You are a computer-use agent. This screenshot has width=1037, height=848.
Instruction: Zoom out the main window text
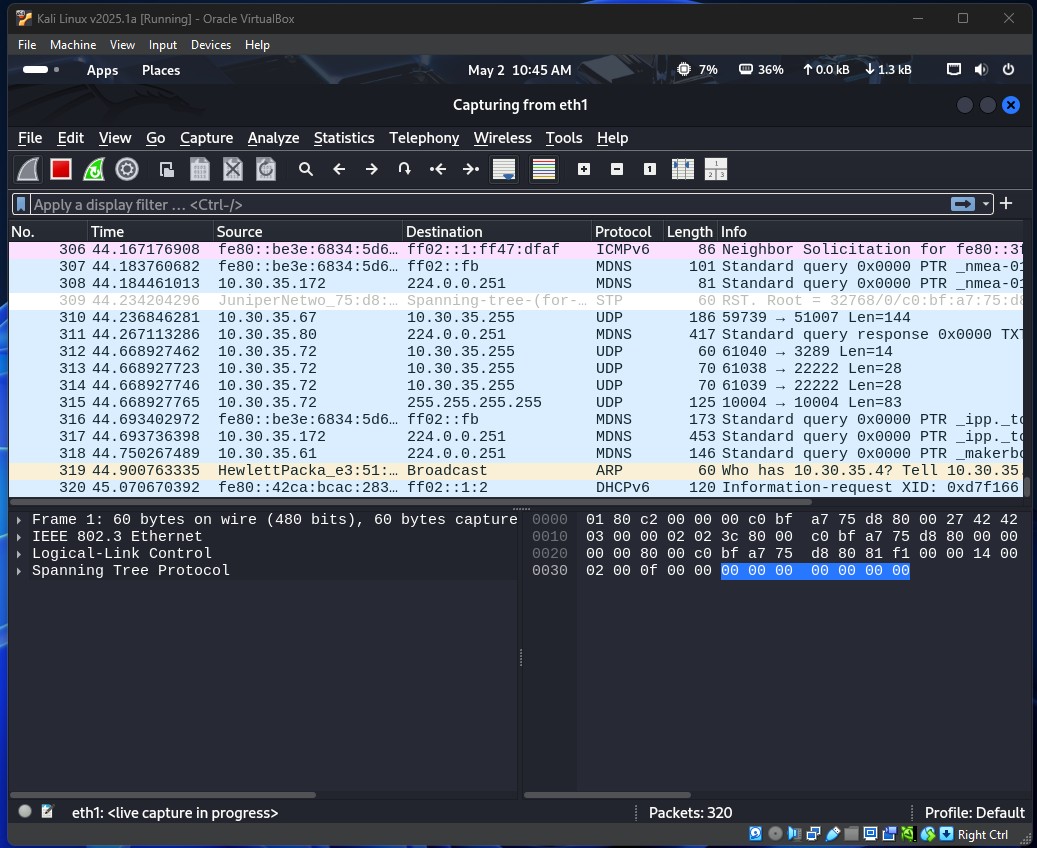(616, 170)
